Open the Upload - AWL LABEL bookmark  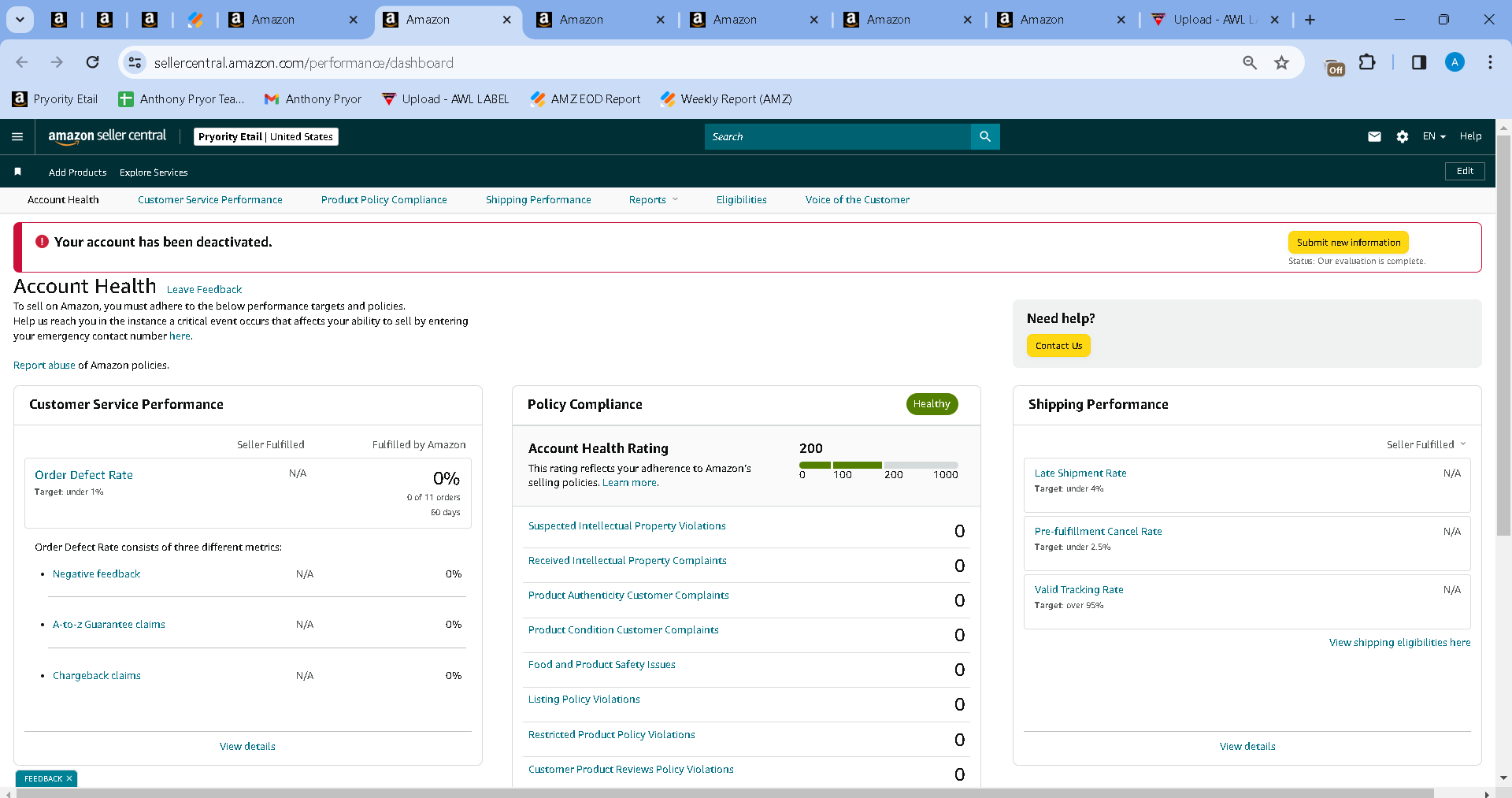coord(445,99)
